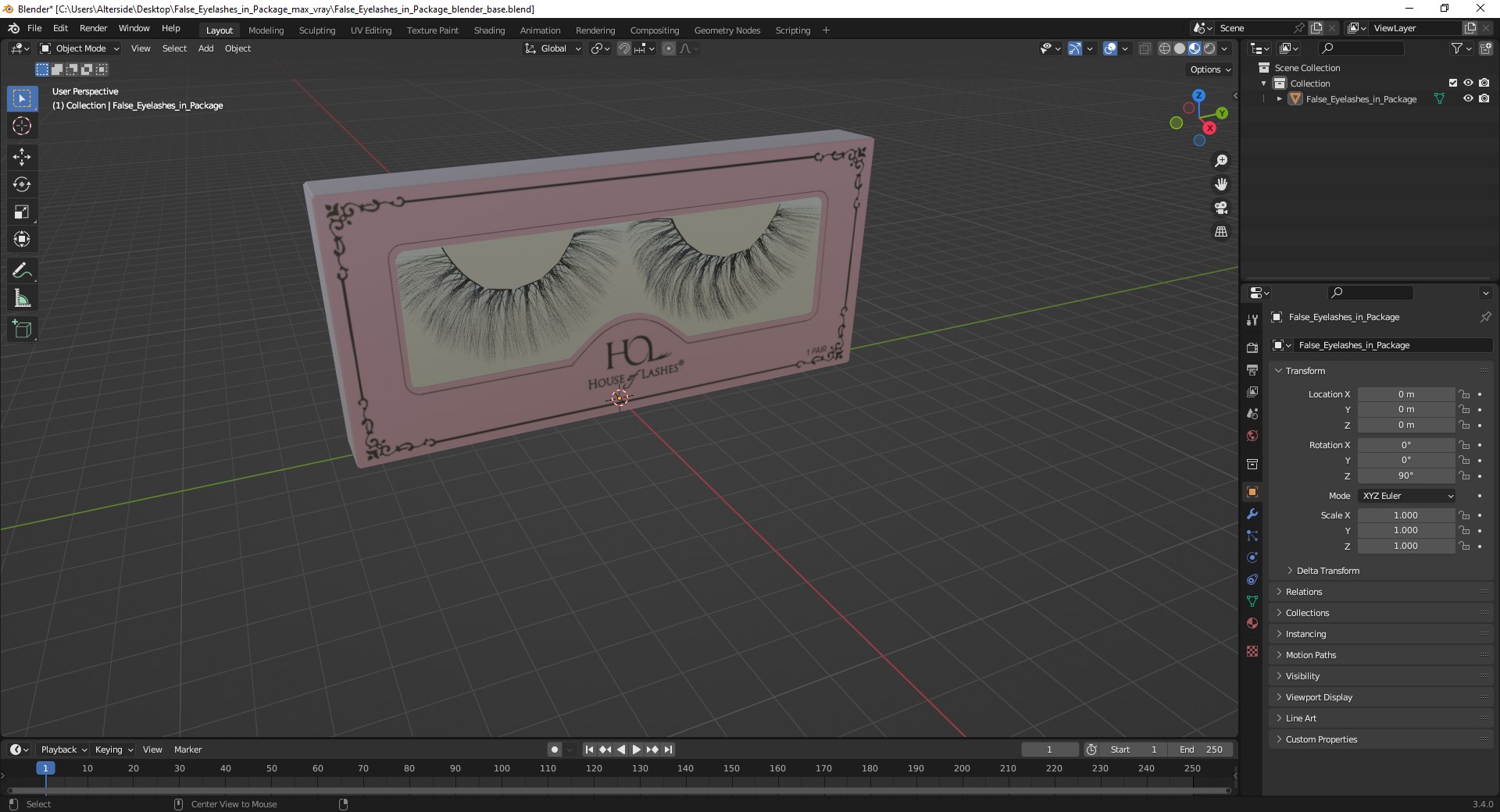Image resolution: width=1500 pixels, height=812 pixels.
Task: Expand the Delta Transform panel
Action: [1327, 571]
